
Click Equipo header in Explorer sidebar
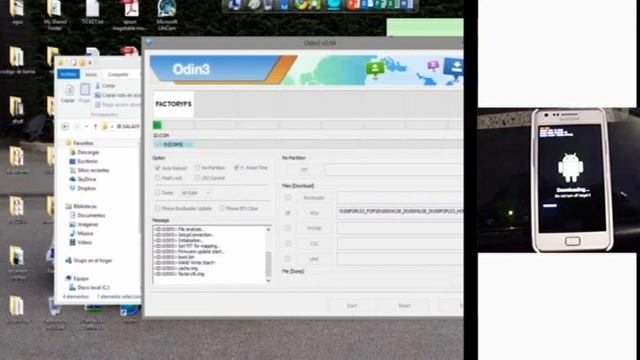(x=77, y=278)
